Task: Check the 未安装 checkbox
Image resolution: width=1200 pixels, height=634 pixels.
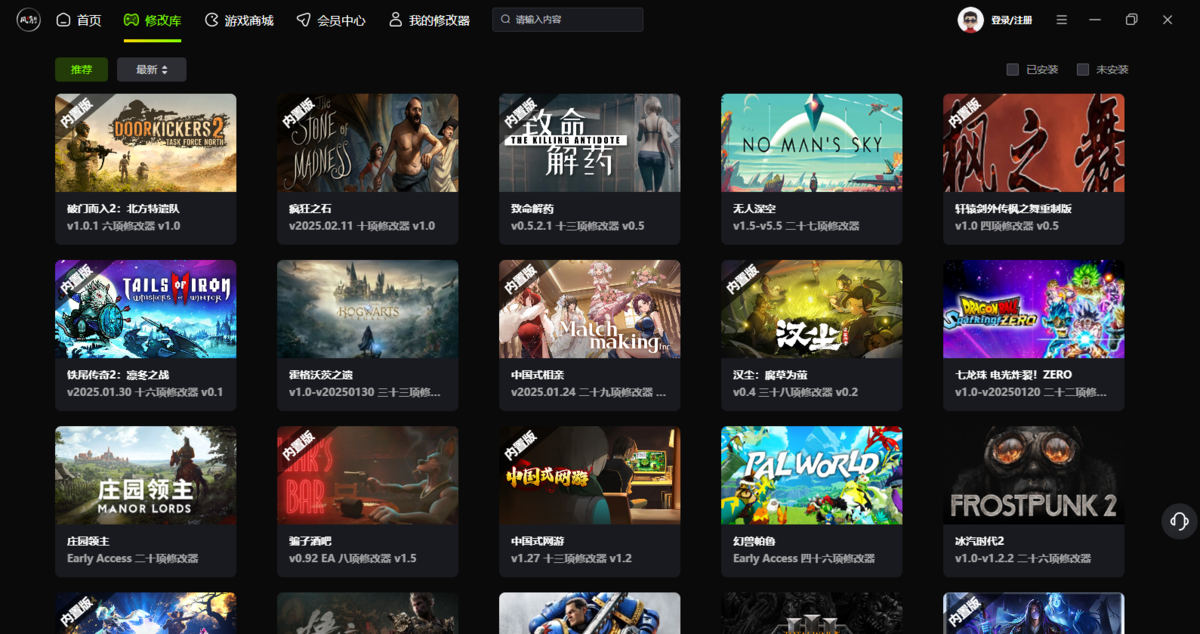Action: (x=1082, y=70)
